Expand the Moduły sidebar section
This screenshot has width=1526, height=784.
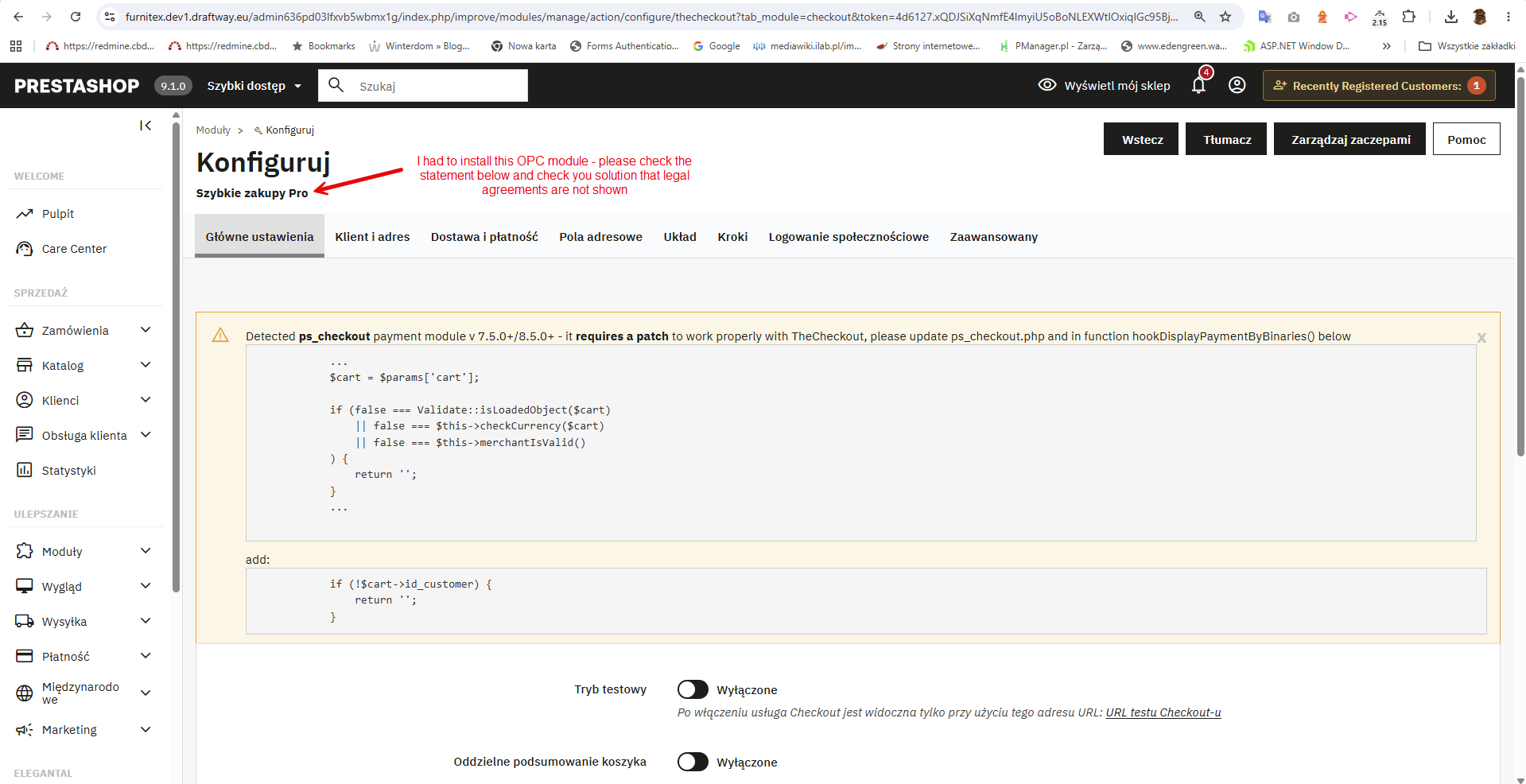146,551
